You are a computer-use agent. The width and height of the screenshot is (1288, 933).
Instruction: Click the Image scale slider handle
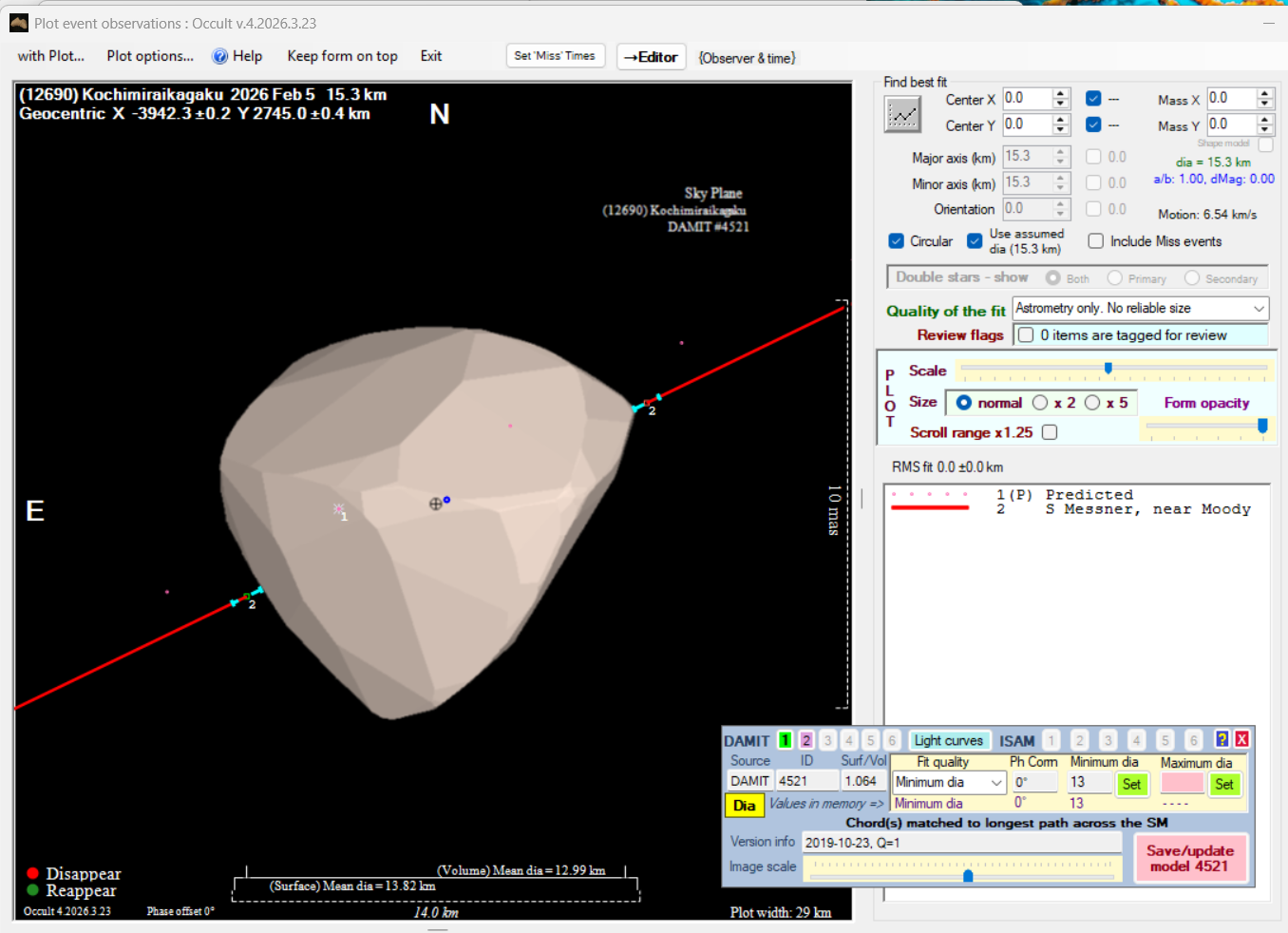tap(968, 875)
